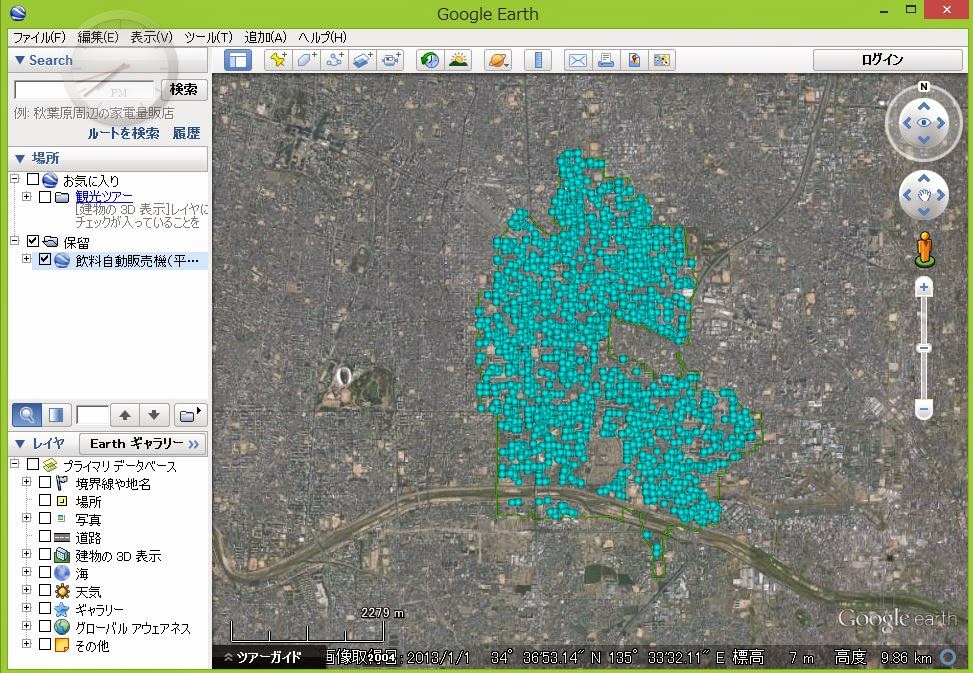Enable the 道路 layer checkbox
The width and height of the screenshot is (973, 673).
point(45,536)
